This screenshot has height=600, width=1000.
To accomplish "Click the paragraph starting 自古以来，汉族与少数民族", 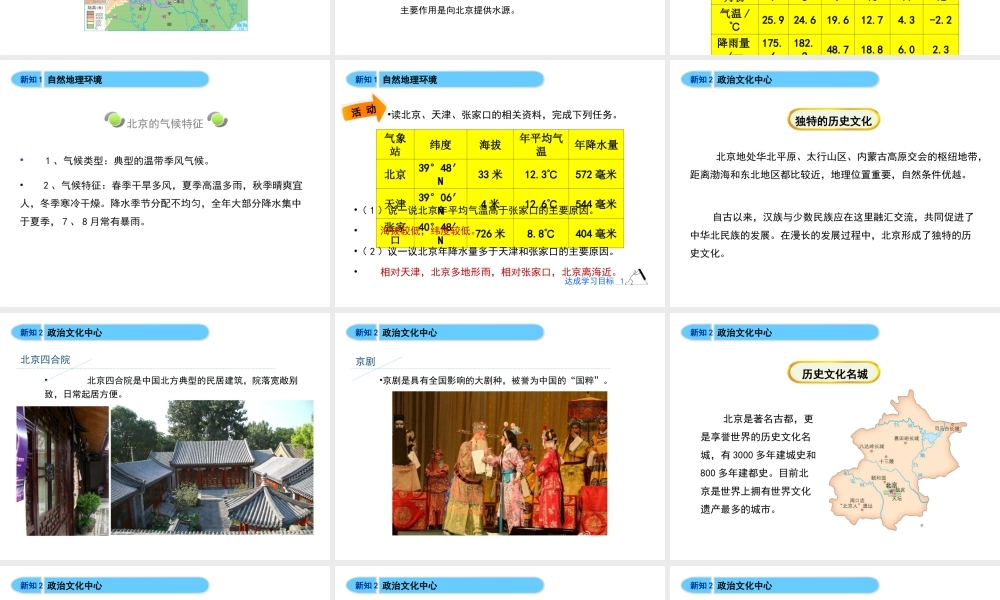I will pyautogui.click(x=832, y=235).
